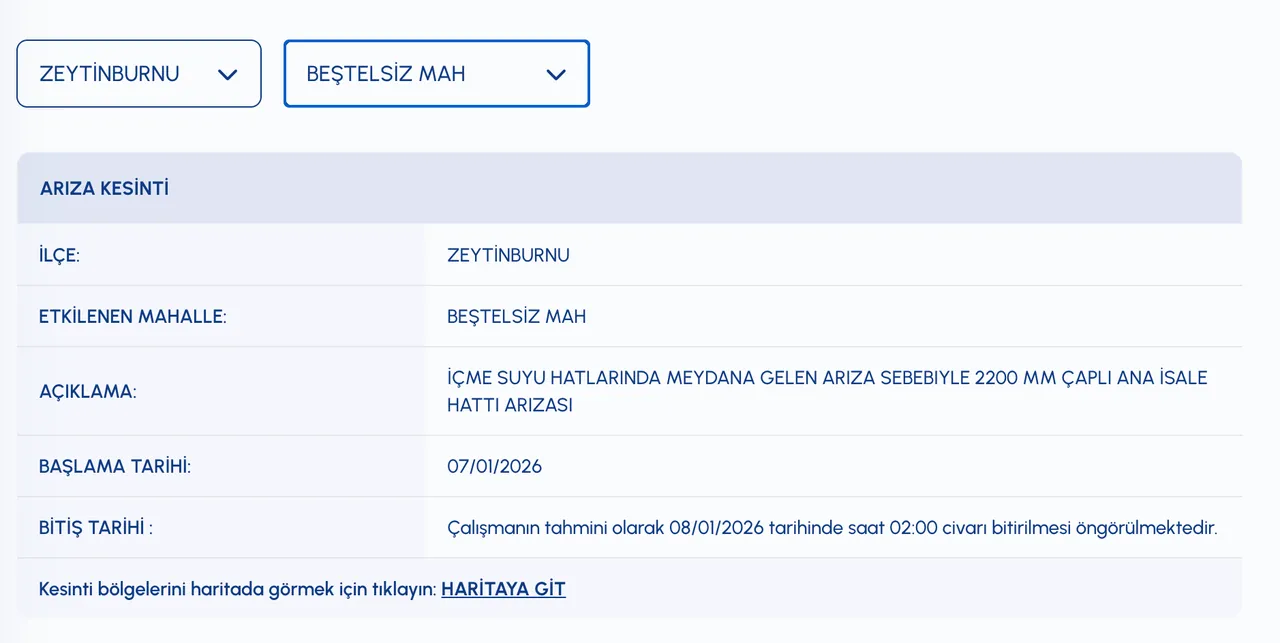Image resolution: width=1280 pixels, height=643 pixels.
Task: Select the start date 07/01/2026
Action: pyautogui.click(x=495, y=465)
